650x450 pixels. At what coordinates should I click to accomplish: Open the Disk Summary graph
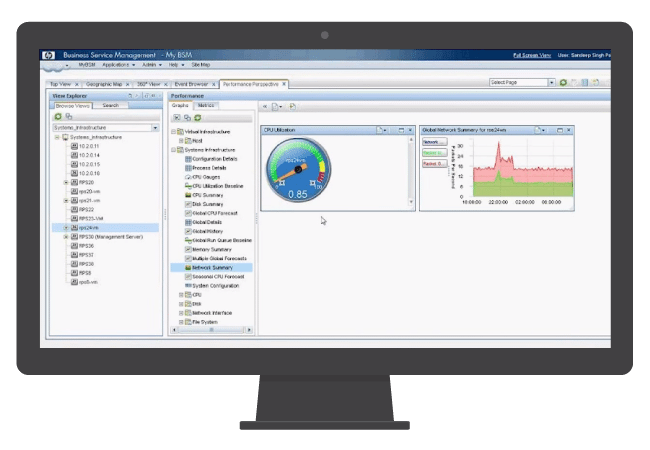[x=204, y=204]
